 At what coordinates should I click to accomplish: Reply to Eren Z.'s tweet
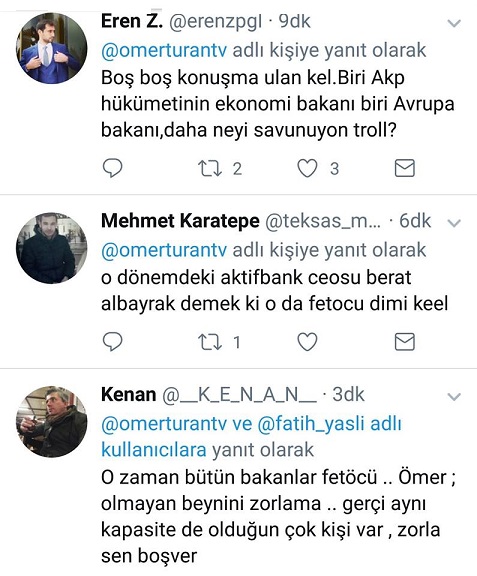(x=112, y=168)
